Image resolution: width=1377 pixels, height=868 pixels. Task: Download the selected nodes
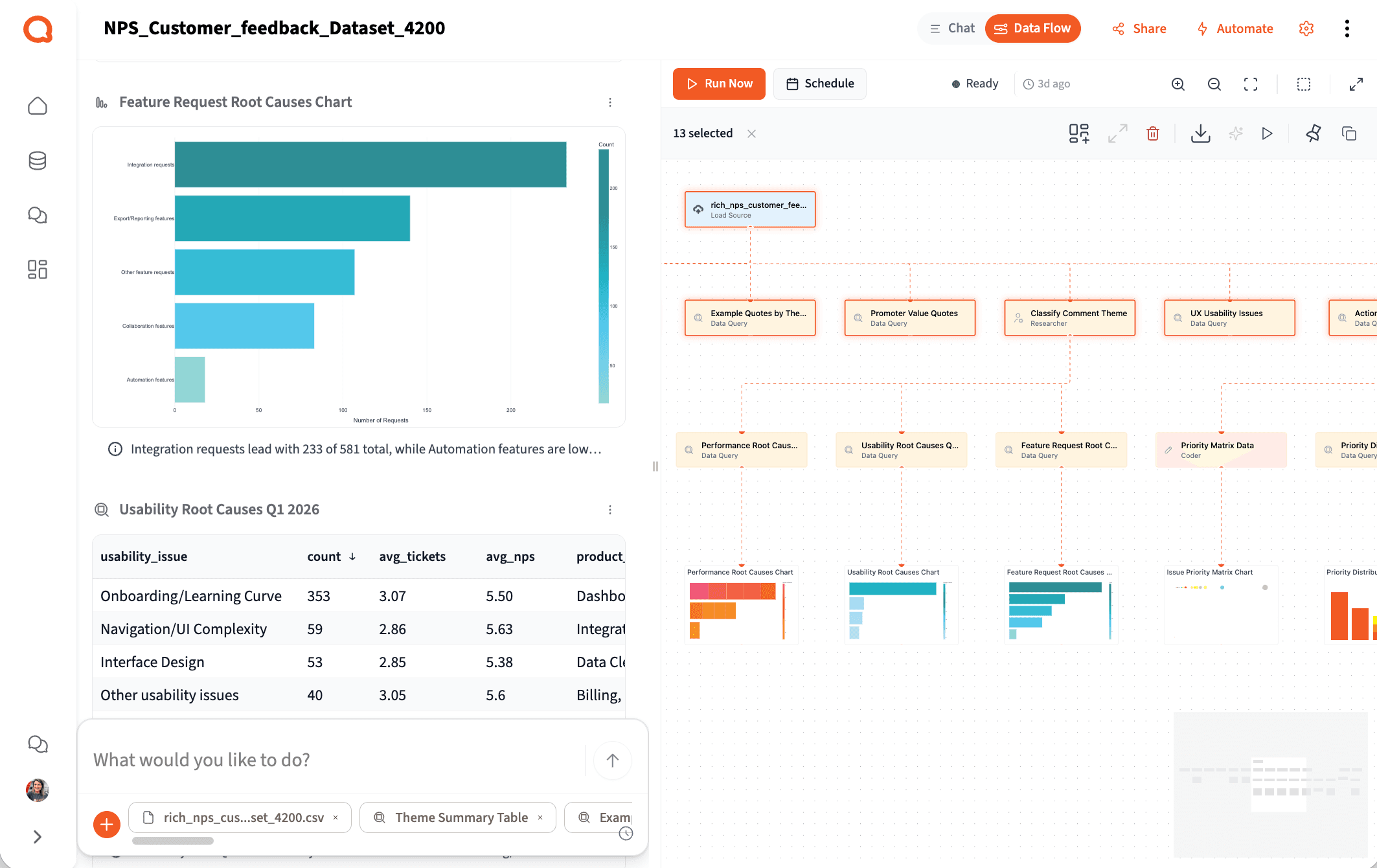click(x=1200, y=133)
